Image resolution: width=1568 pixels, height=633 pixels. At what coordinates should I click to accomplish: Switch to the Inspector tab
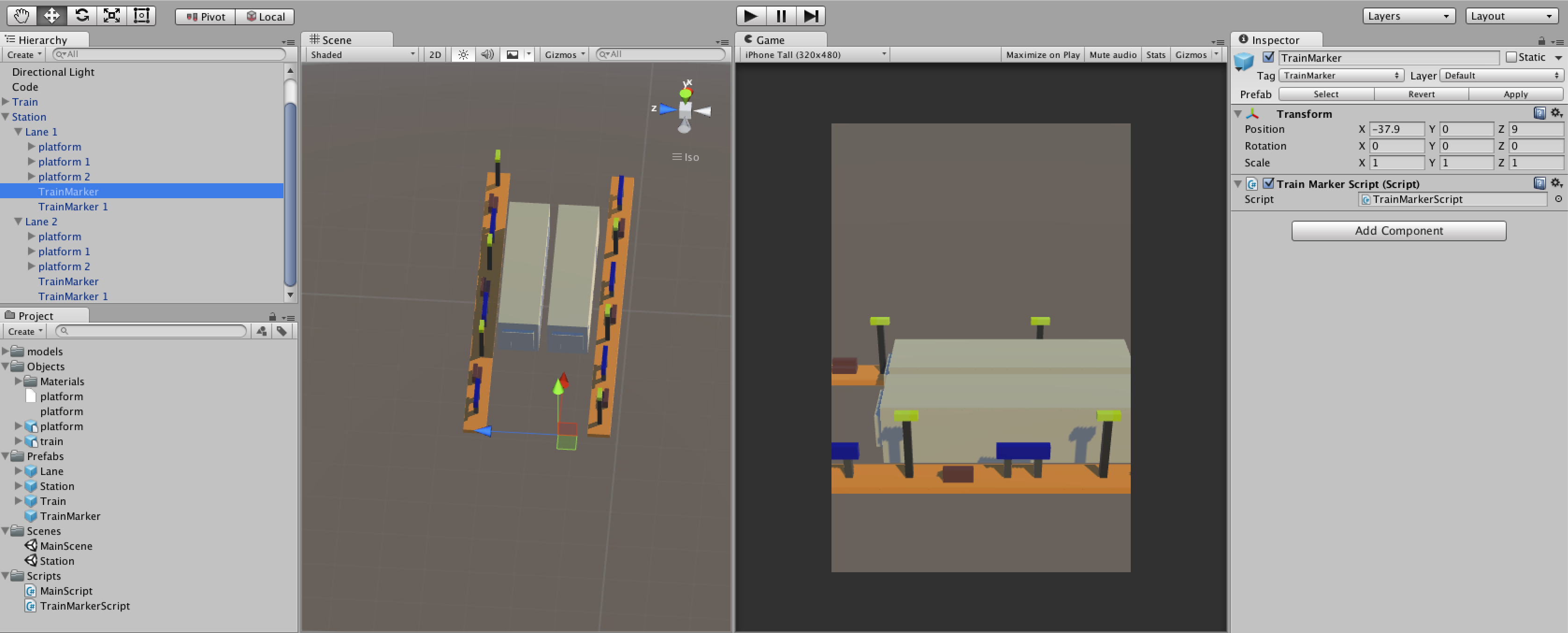[x=1277, y=40]
